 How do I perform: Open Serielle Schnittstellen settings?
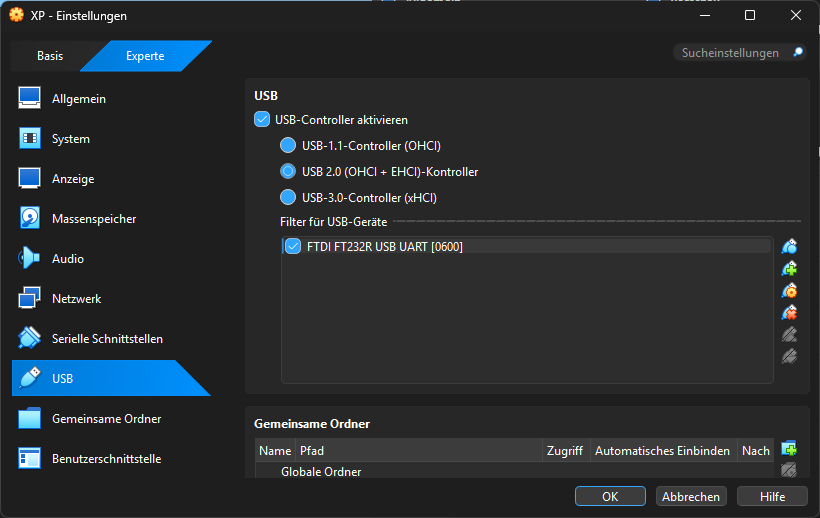107,339
